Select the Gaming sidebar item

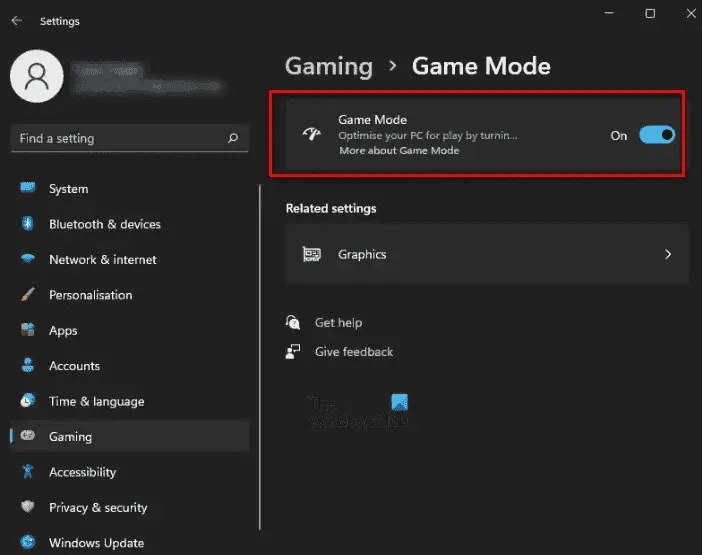(x=70, y=437)
